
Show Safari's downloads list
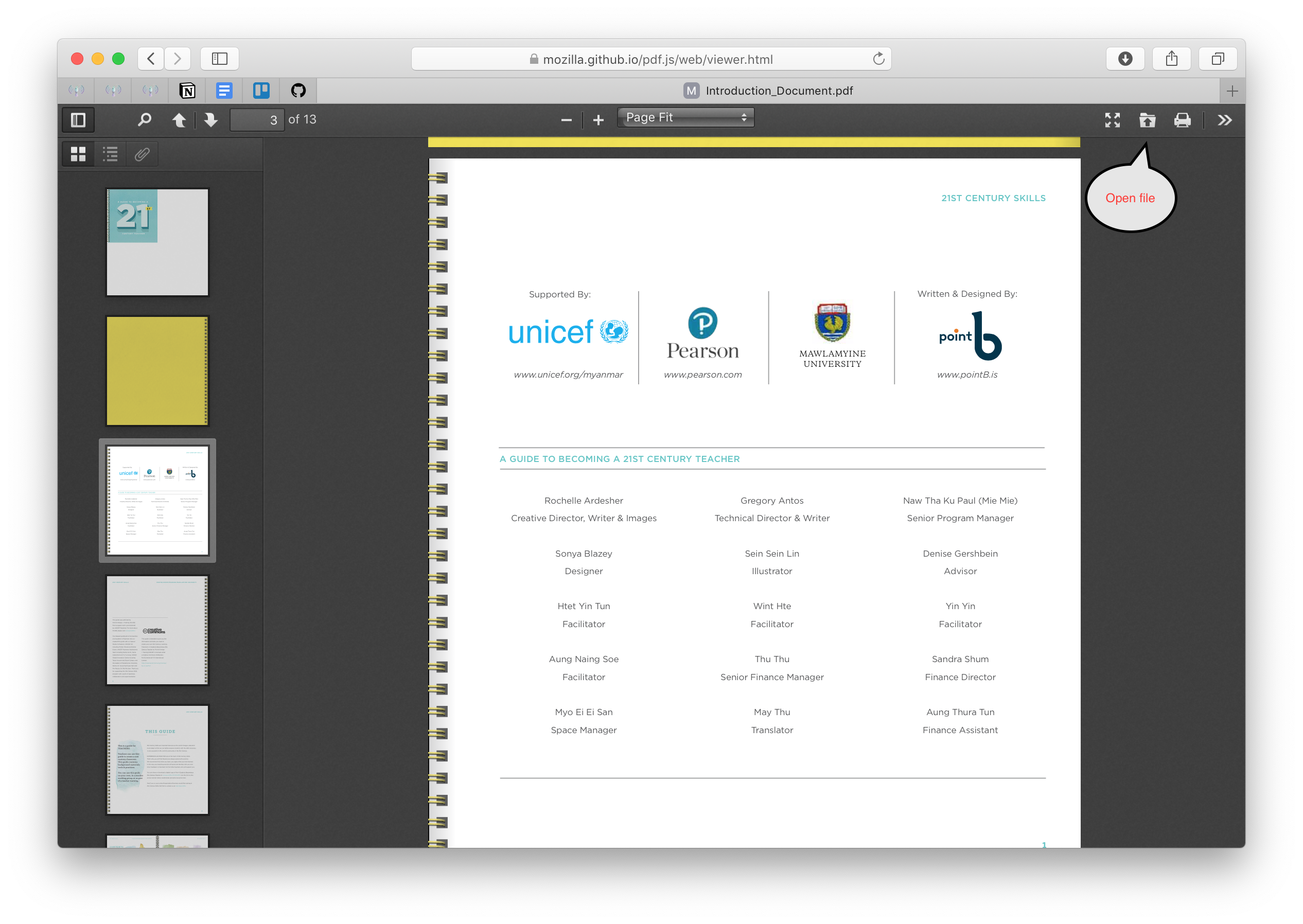1126,59
